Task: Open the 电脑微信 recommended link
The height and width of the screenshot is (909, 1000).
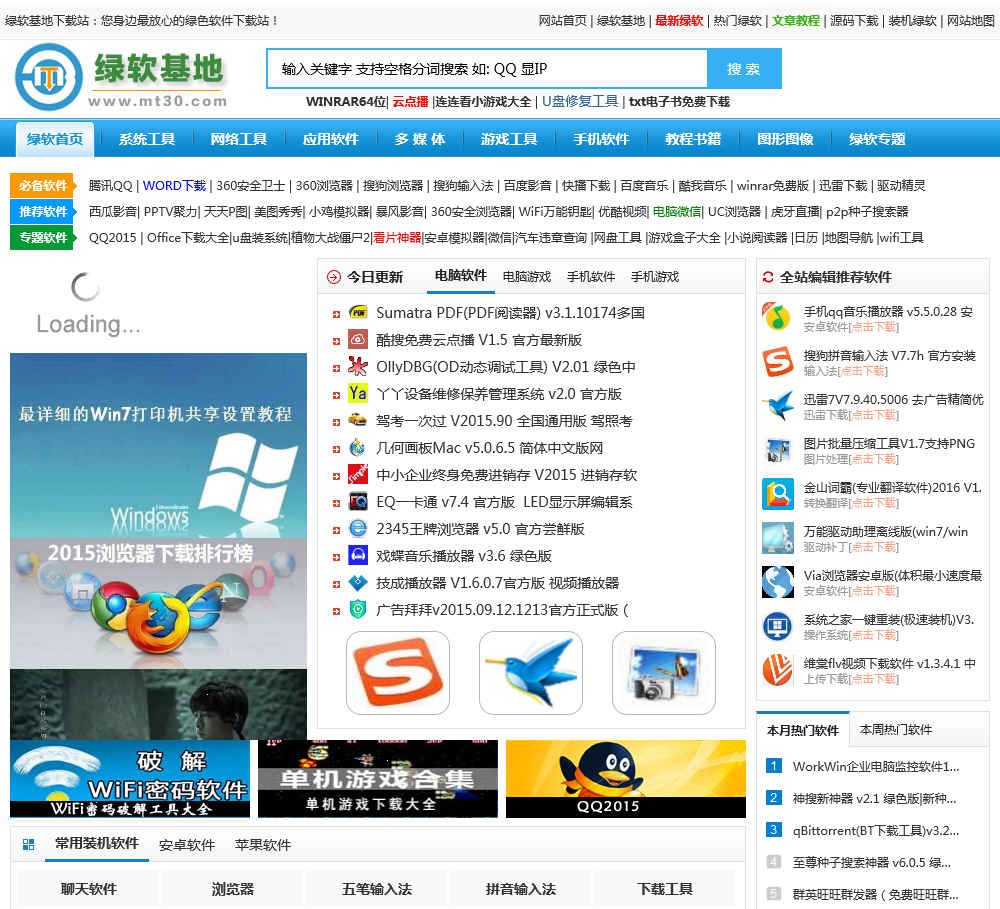Action: [x=676, y=212]
